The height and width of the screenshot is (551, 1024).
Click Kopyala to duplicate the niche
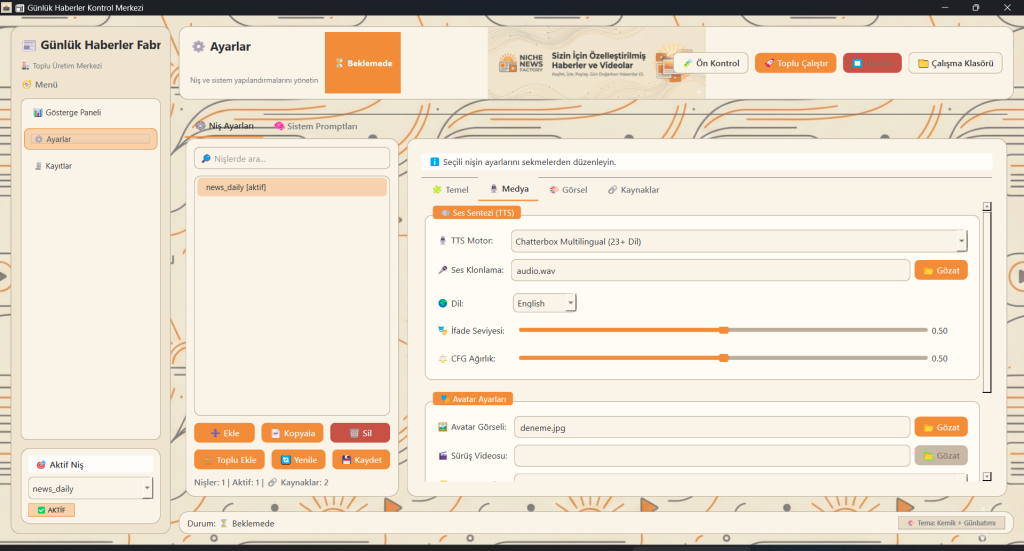[x=292, y=433]
